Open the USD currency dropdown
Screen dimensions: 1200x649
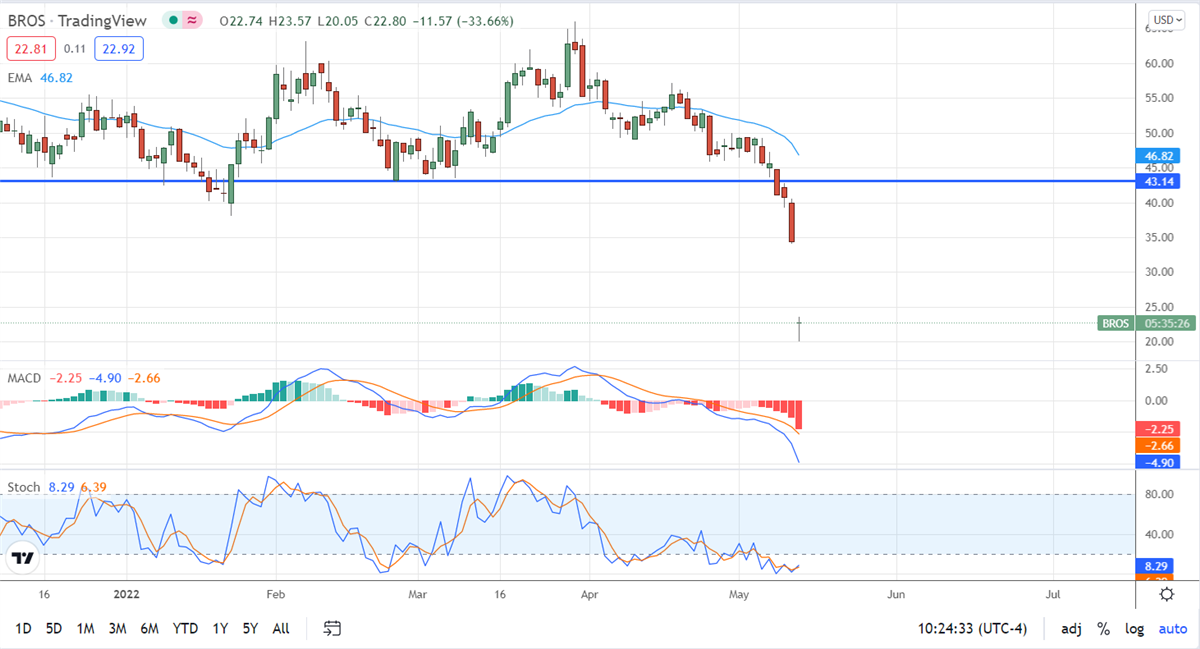click(x=1165, y=19)
